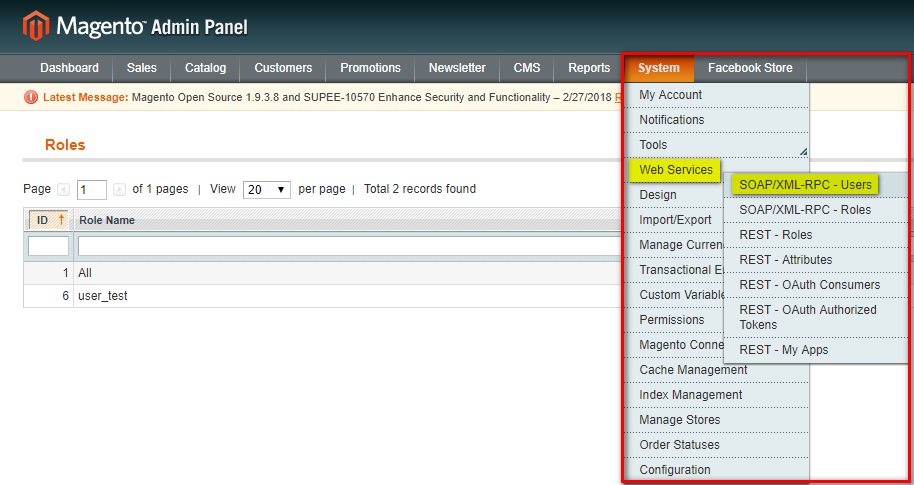Choose Cache Management from System menu
Viewport: 914px width, 485px height.
pos(693,370)
